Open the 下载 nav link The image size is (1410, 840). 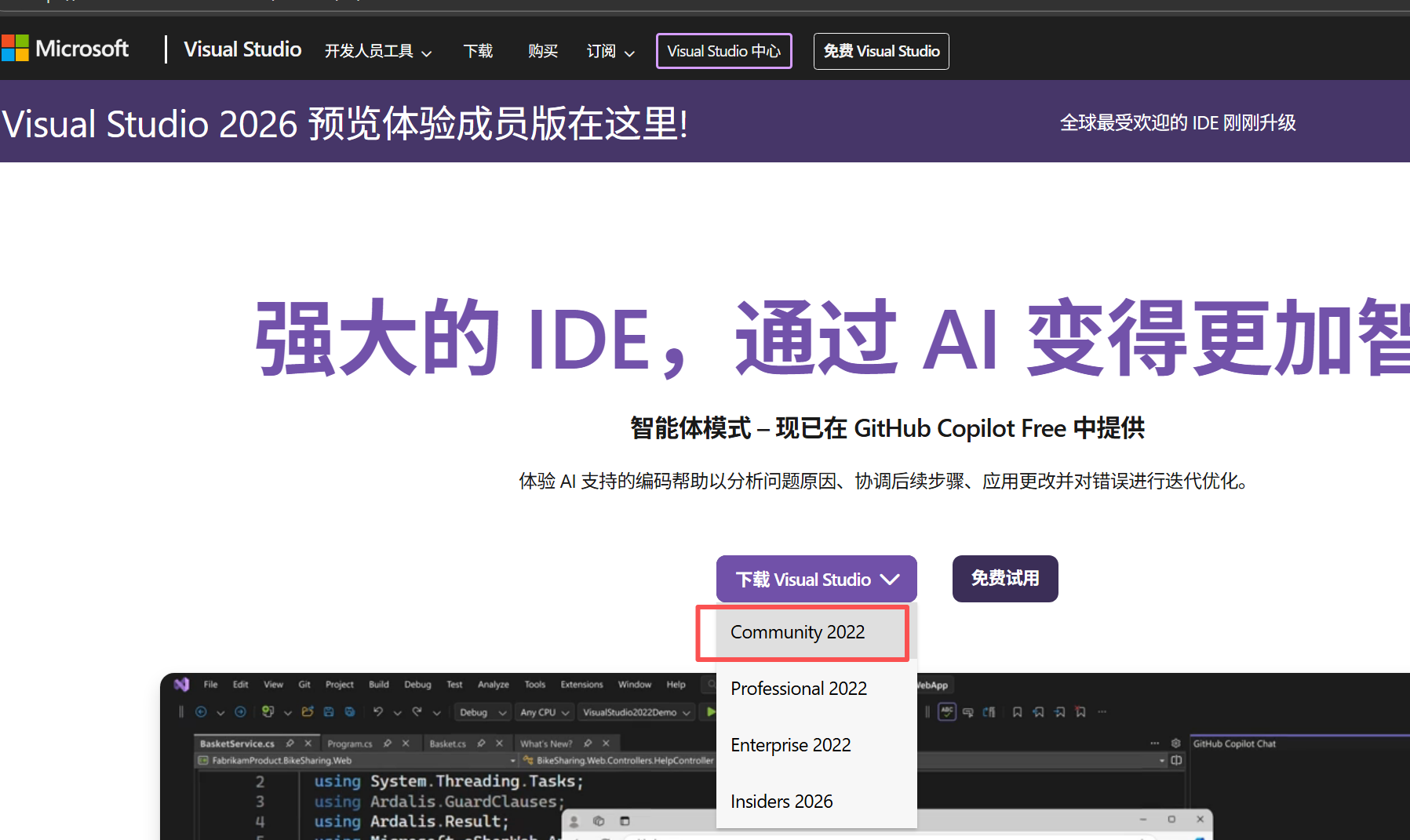pos(478,52)
